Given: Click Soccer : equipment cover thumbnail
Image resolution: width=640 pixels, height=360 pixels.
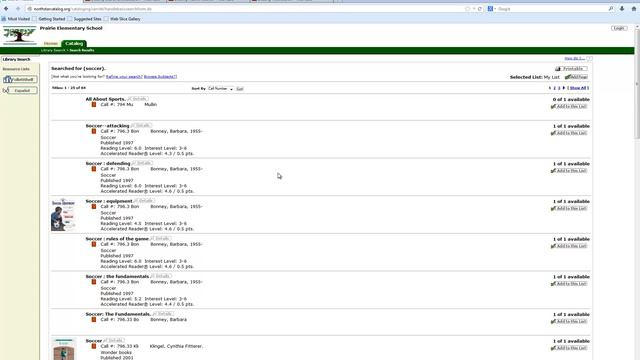Looking at the screenshot, I should [x=63, y=215].
